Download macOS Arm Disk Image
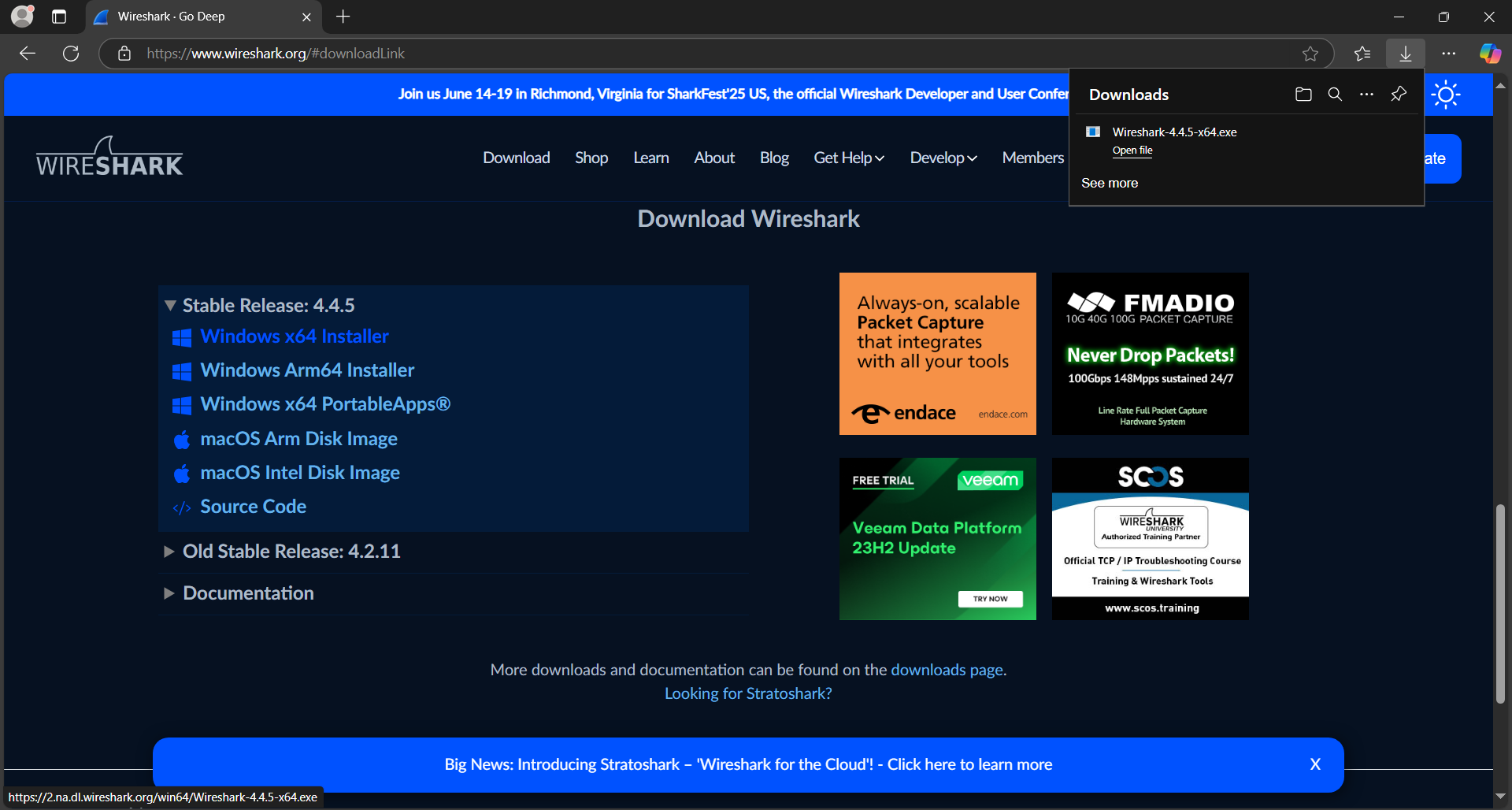The height and width of the screenshot is (810, 1512). tap(298, 438)
